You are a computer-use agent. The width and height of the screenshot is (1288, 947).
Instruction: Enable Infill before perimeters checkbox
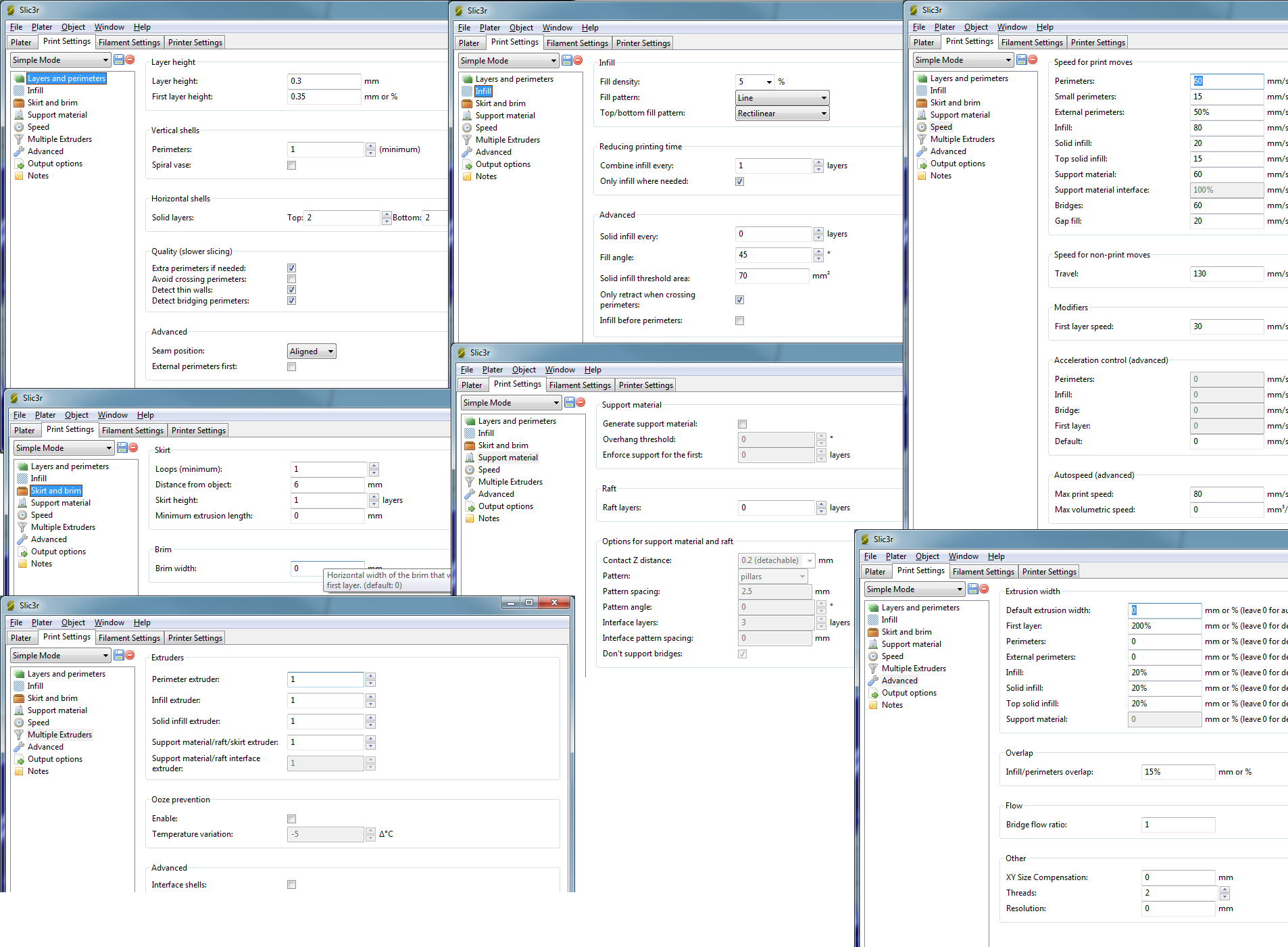point(740,321)
